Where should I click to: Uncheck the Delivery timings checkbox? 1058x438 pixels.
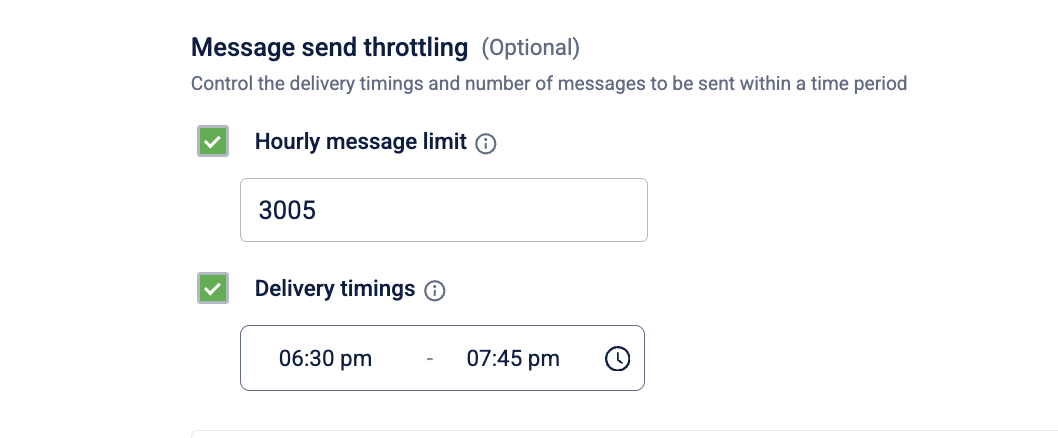click(x=213, y=288)
